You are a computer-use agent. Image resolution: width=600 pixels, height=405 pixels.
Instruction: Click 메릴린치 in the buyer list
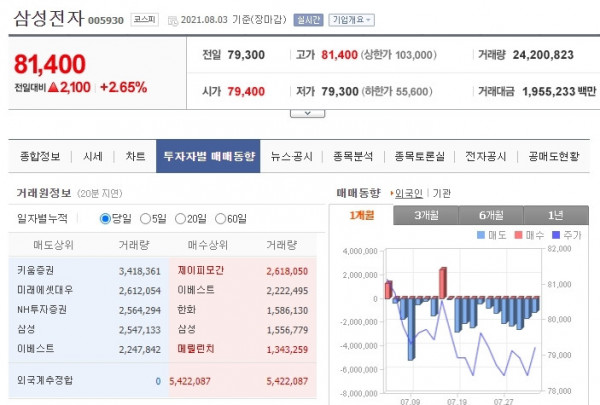pos(196,349)
